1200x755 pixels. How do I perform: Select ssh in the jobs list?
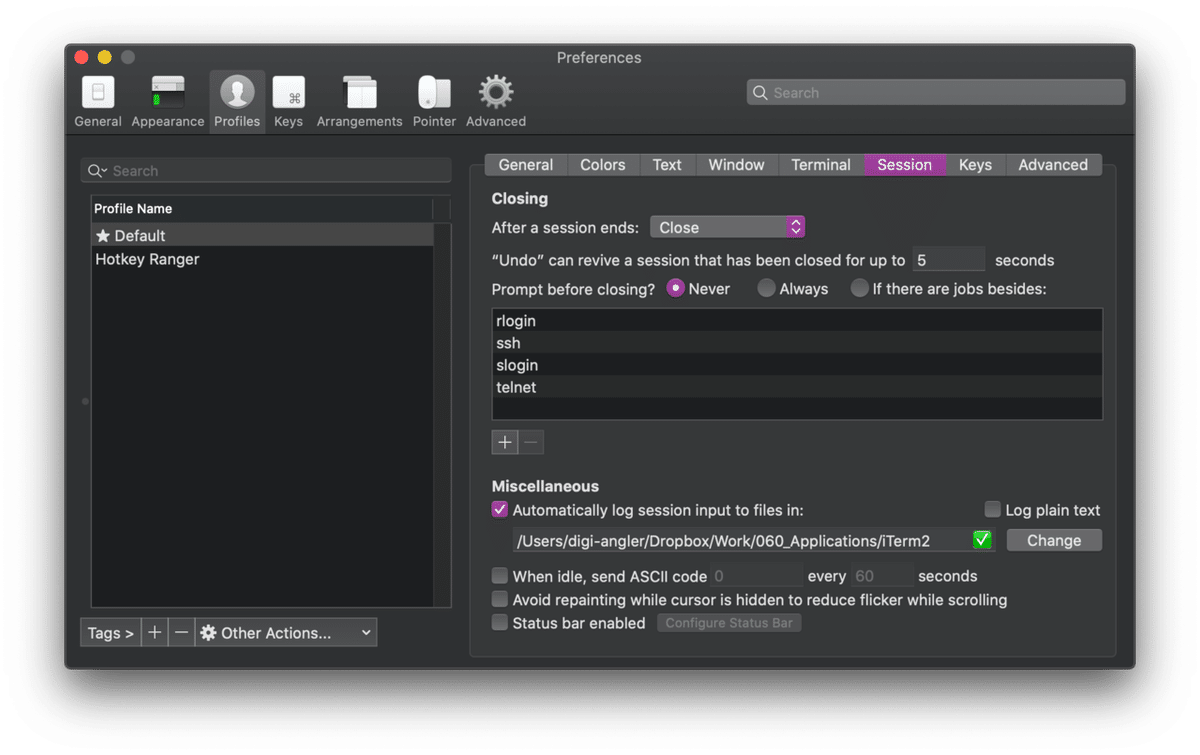point(797,343)
